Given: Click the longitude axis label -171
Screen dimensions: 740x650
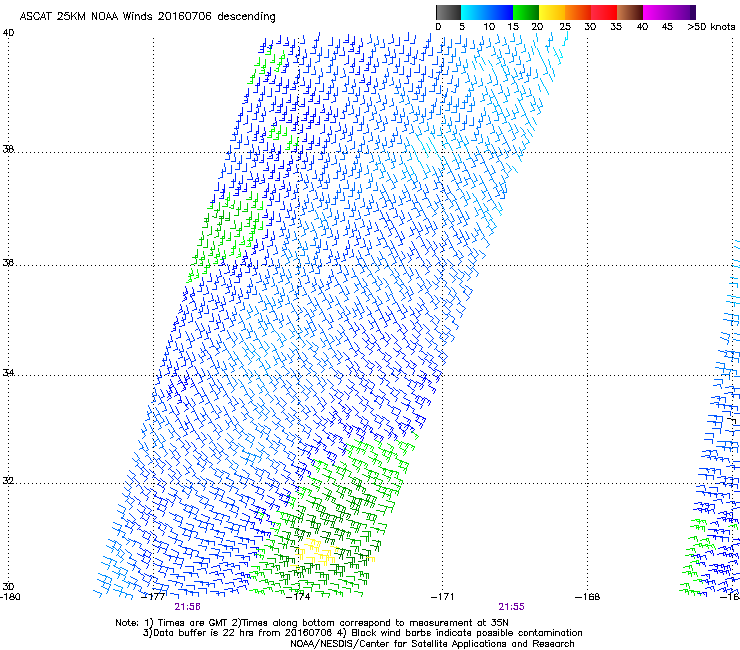Looking at the screenshot, I should click(x=443, y=597).
